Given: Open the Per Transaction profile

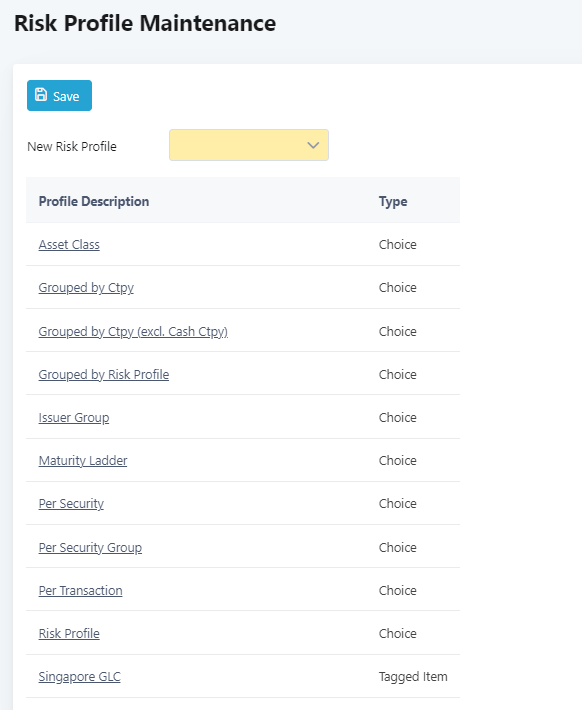Looking at the screenshot, I should [80, 590].
